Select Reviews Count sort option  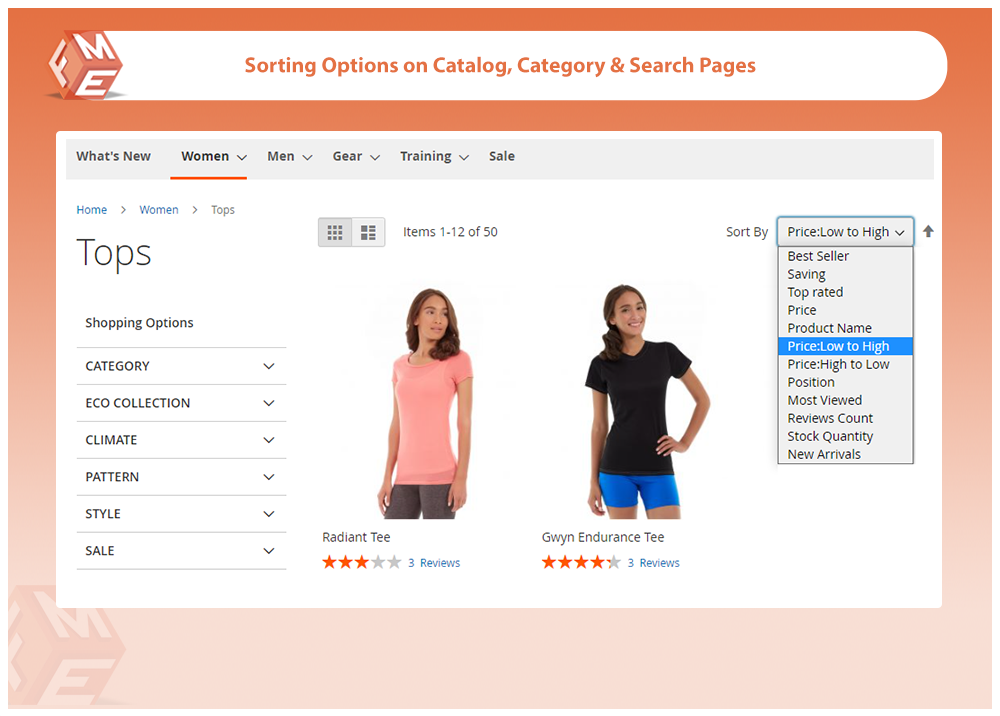(x=846, y=418)
